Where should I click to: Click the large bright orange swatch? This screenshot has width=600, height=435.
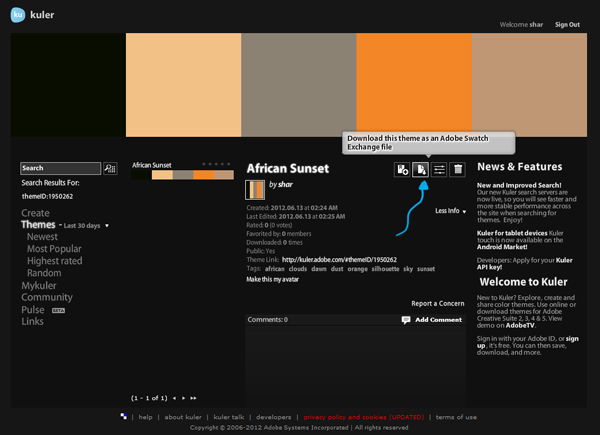(414, 85)
